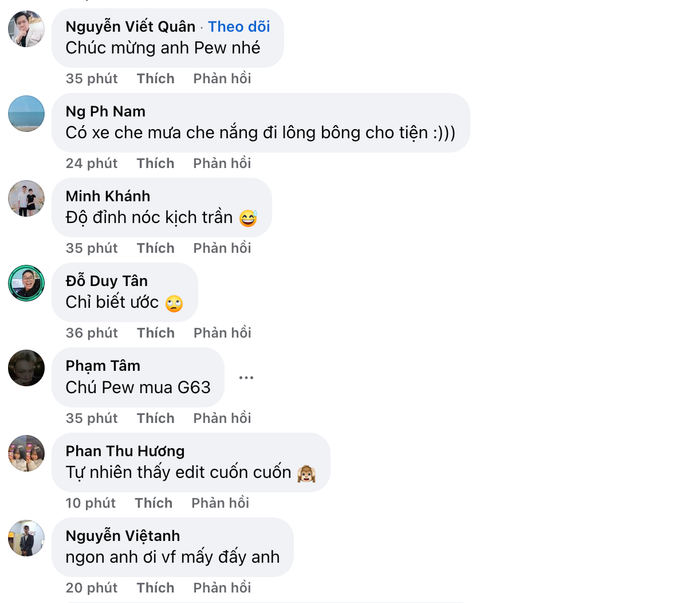Like Minh Khánh's comment
This screenshot has width=700, height=603.
155,248
